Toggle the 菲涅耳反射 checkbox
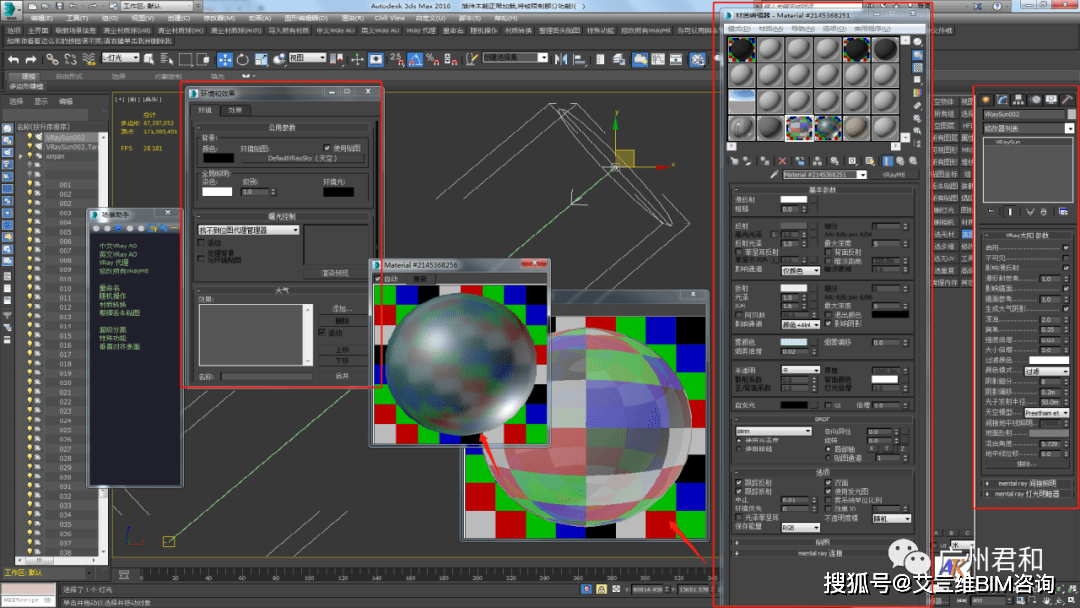Image resolution: width=1080 pixels, height=608 pixels. (x=739, y=252)
